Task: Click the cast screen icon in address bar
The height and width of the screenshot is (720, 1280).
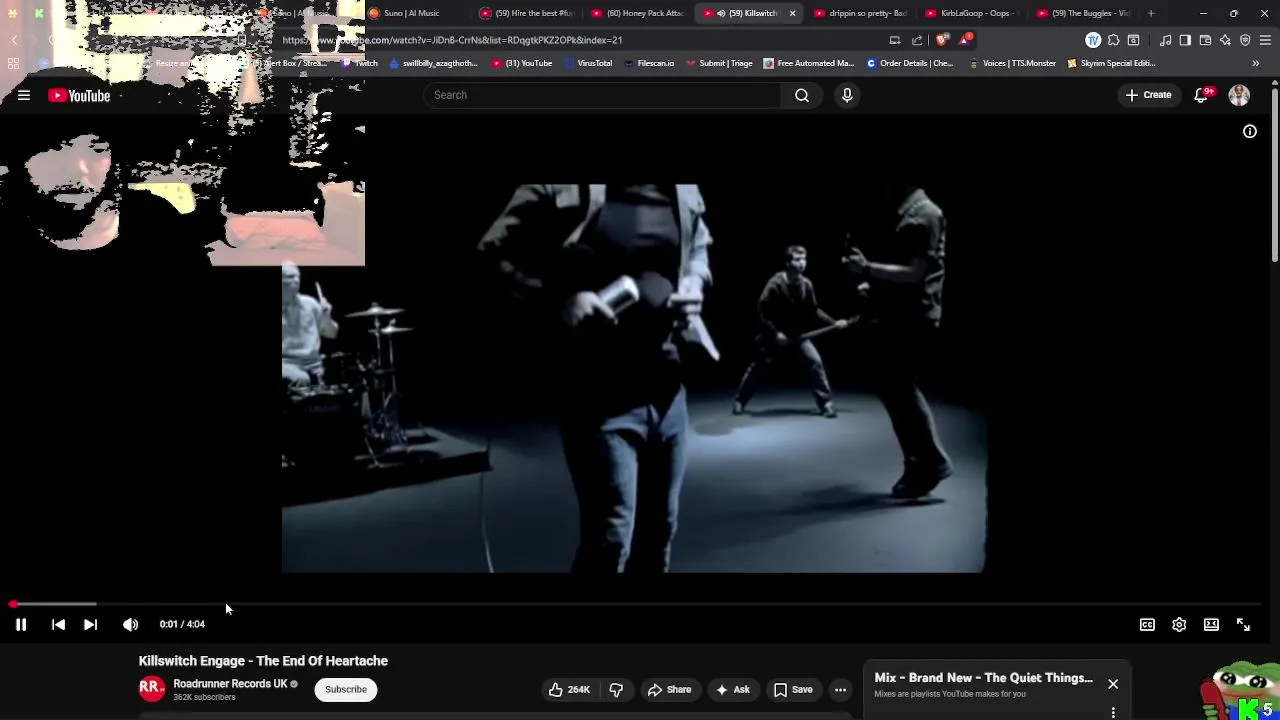Action: coord(895,40)
